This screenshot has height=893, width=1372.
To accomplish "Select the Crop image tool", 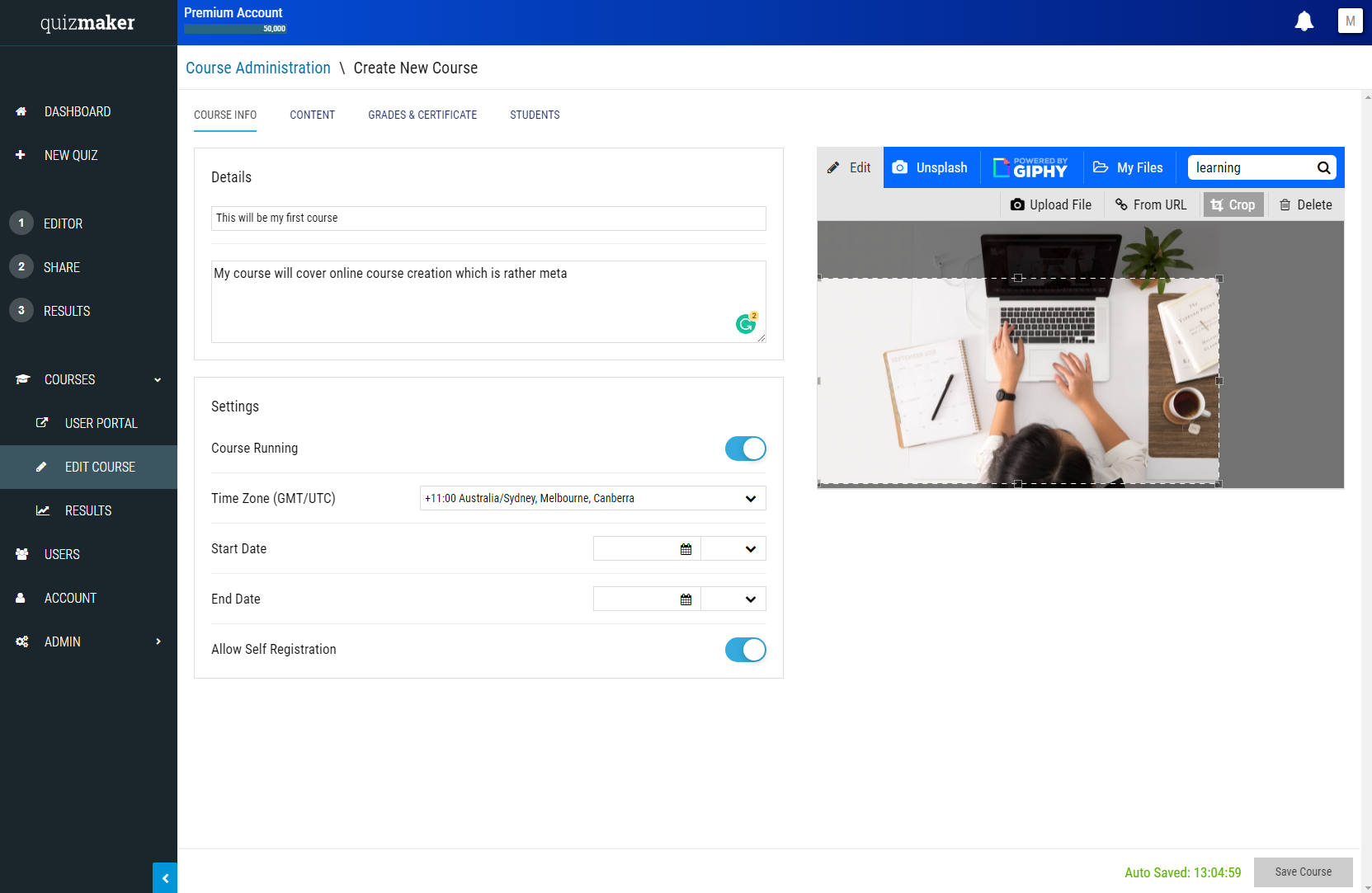I will coord(1233,204).
